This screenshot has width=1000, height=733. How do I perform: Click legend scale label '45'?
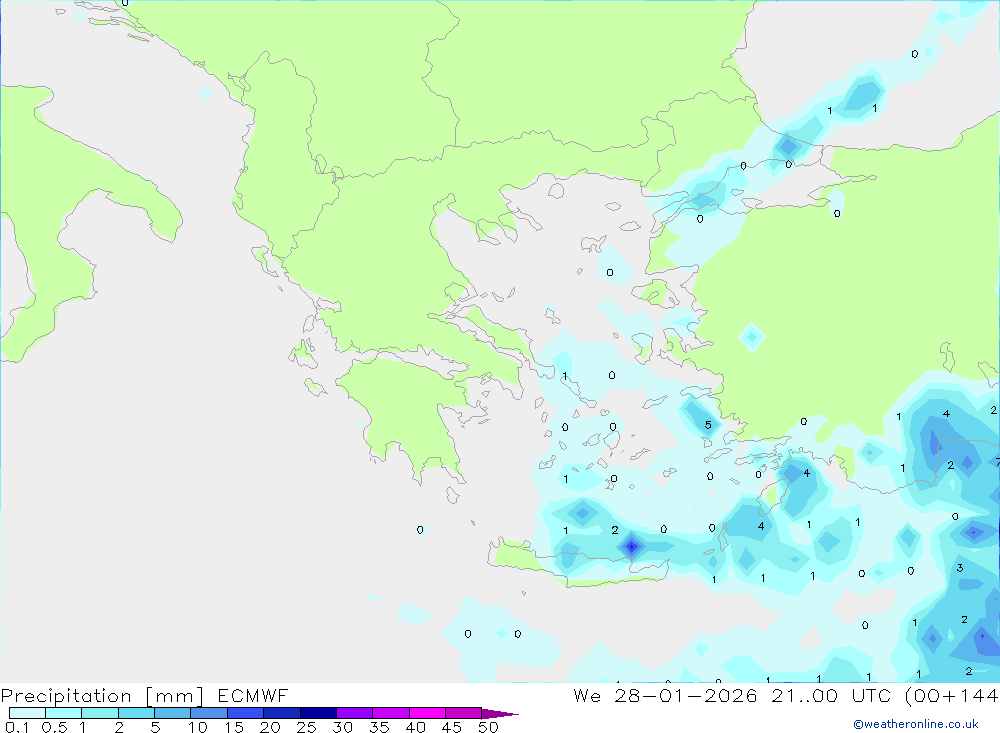click(452, 727)
